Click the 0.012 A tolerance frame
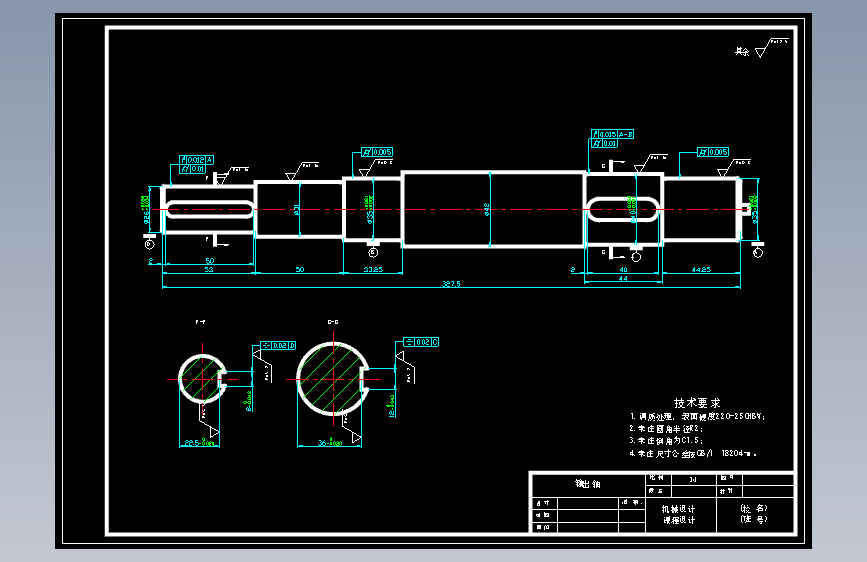The width and height of the screenshot is (867, 562). [196, 160]
